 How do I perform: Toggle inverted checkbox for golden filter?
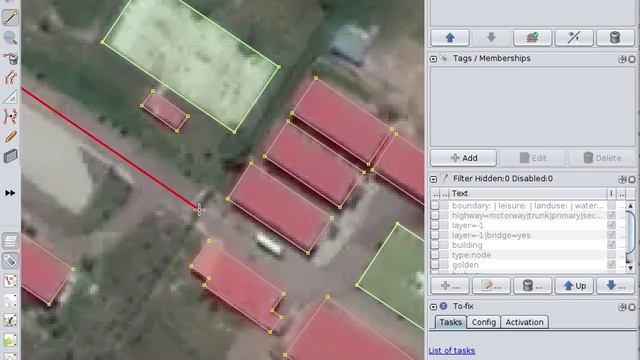611,264
